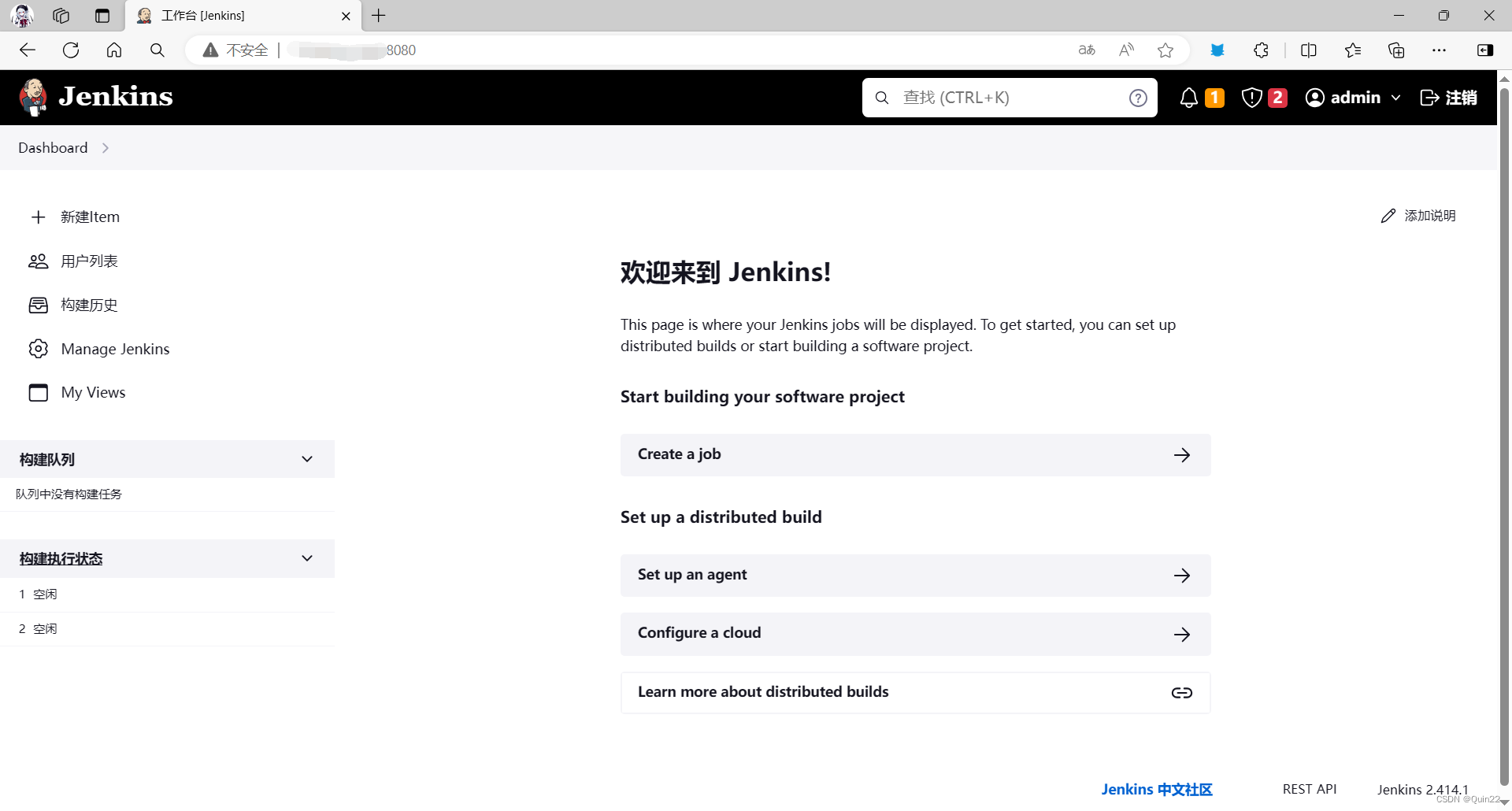
Task: Click 新建Item in the sidebar
Action: (x=75, y=217)
